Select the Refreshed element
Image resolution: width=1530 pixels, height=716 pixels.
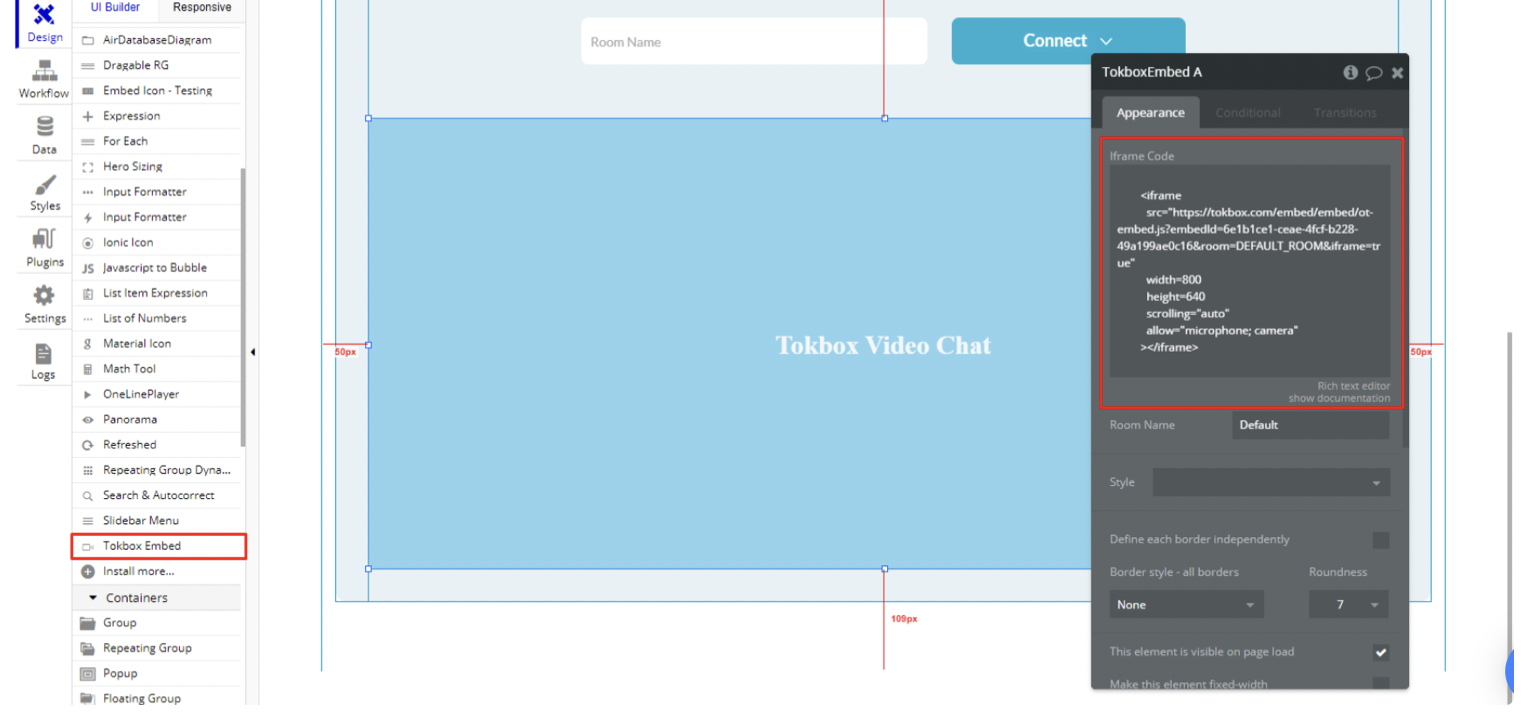[x=157, y=445]
